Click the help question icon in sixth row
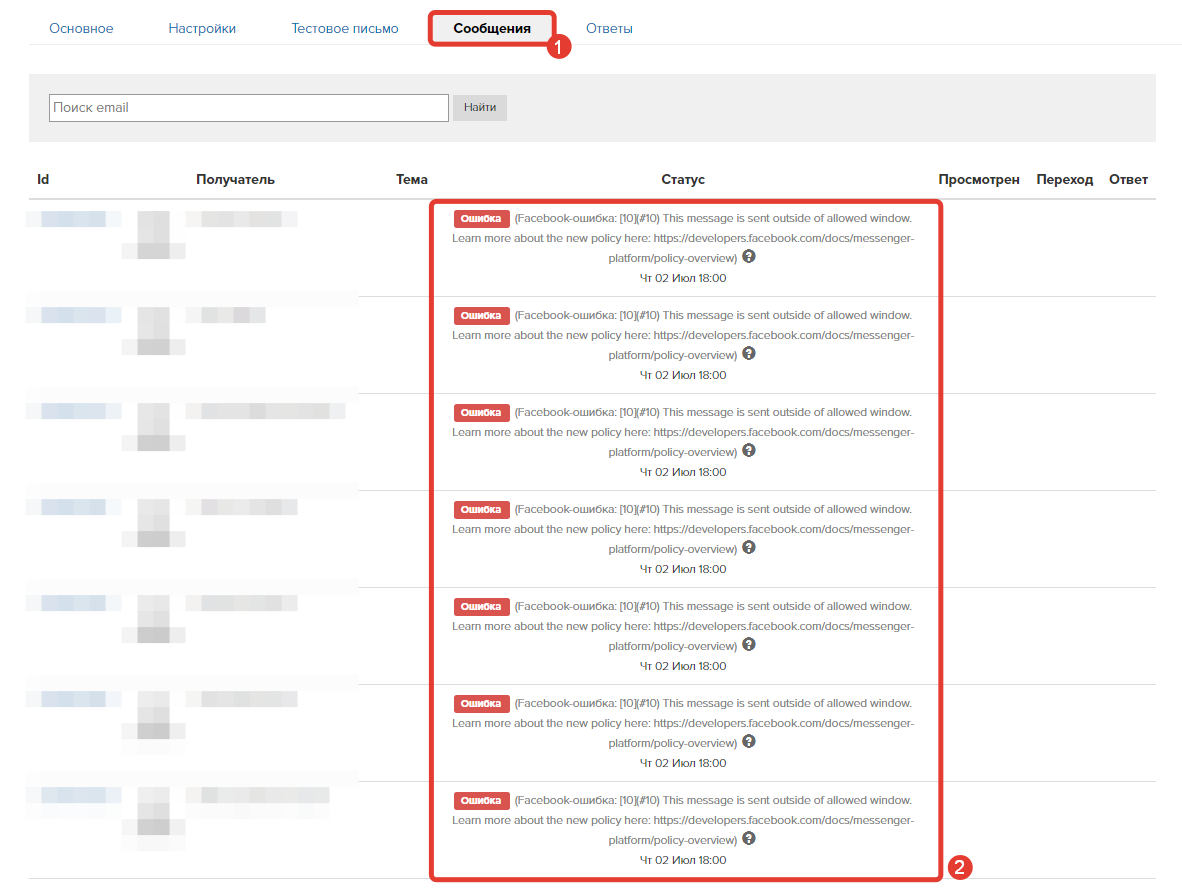Screen dimensions: 1182x888 [x=749, y=742]
